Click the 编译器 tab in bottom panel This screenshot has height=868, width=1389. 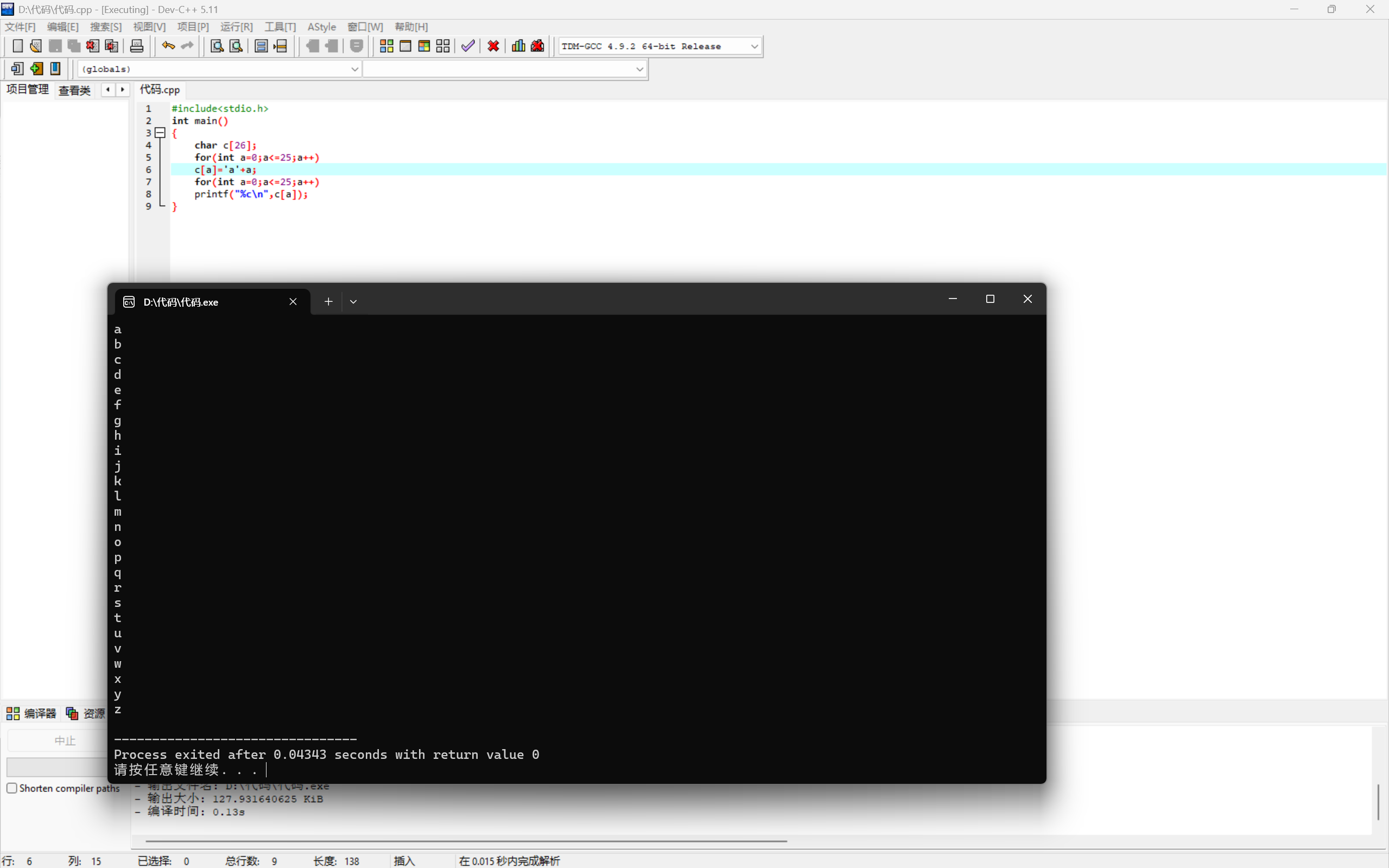[32, 714]
